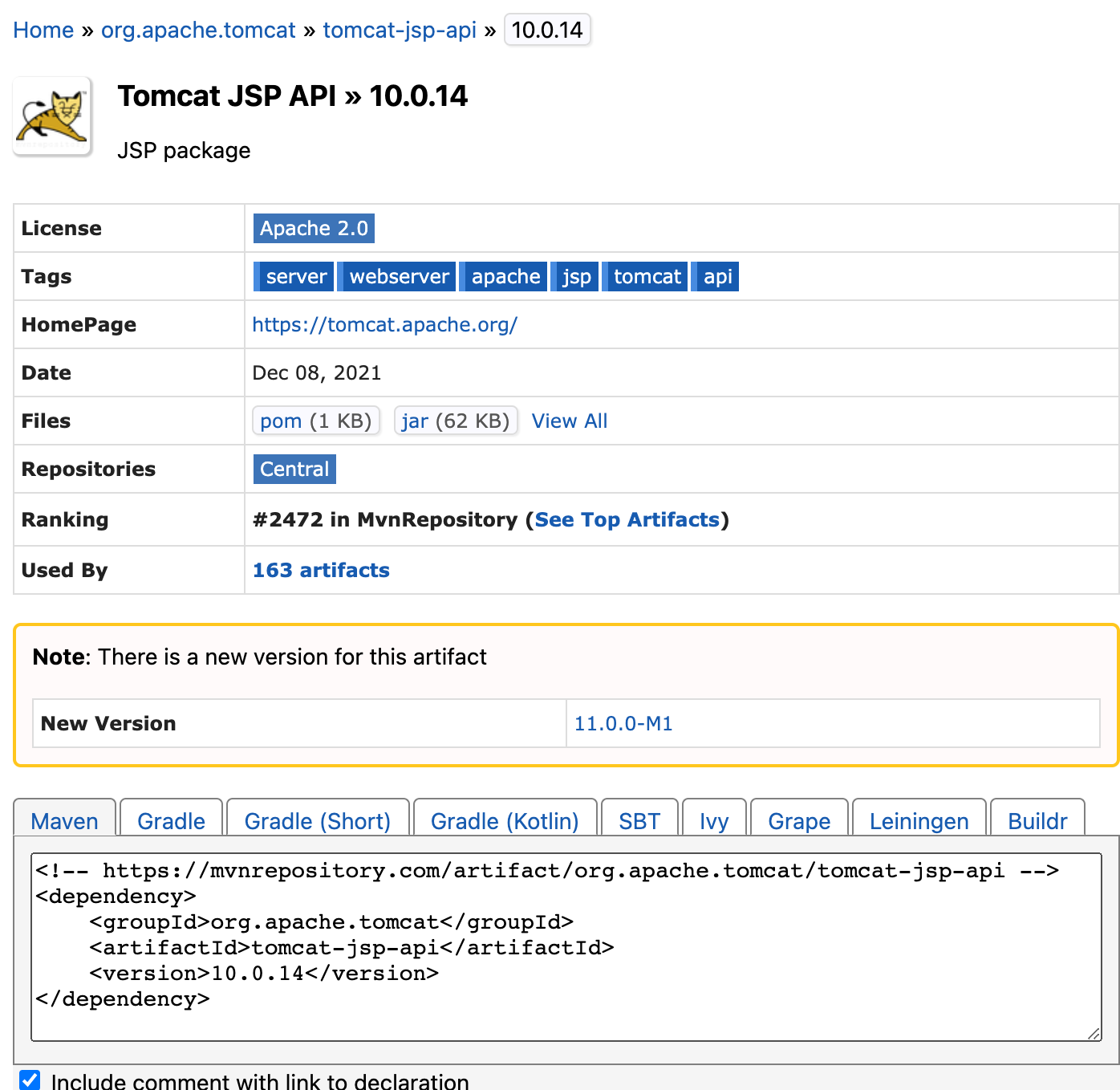Select the webserver tag
The height and width of the screenshot is (1090, 1120).
(x=396, y=276)
